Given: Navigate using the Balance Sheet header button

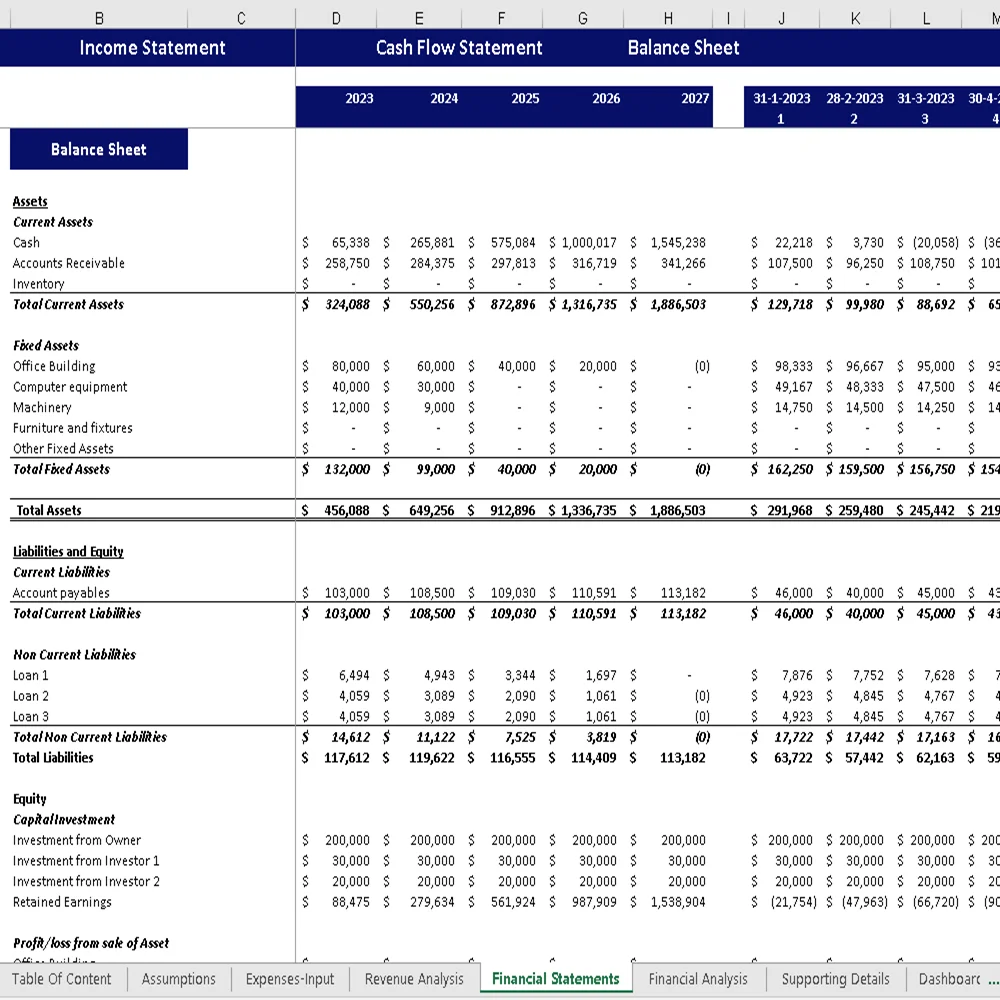Looking at the screenshot, I should tap(683, 47).
